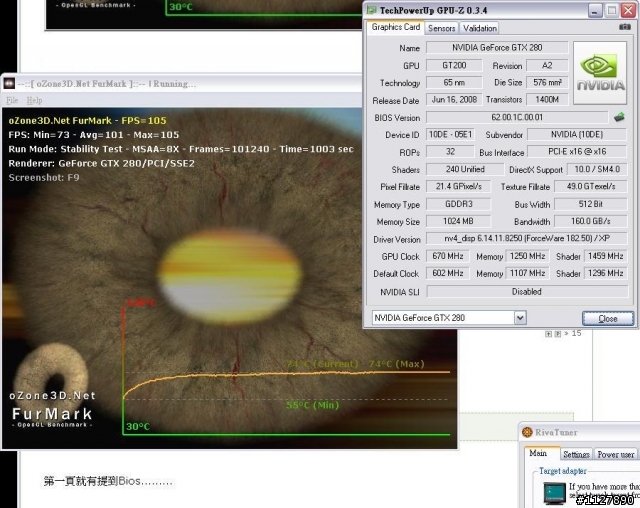Click the BIOS save chip icon in GPU-Z
This screenshot has width=640, height=508.
(619, 117)
